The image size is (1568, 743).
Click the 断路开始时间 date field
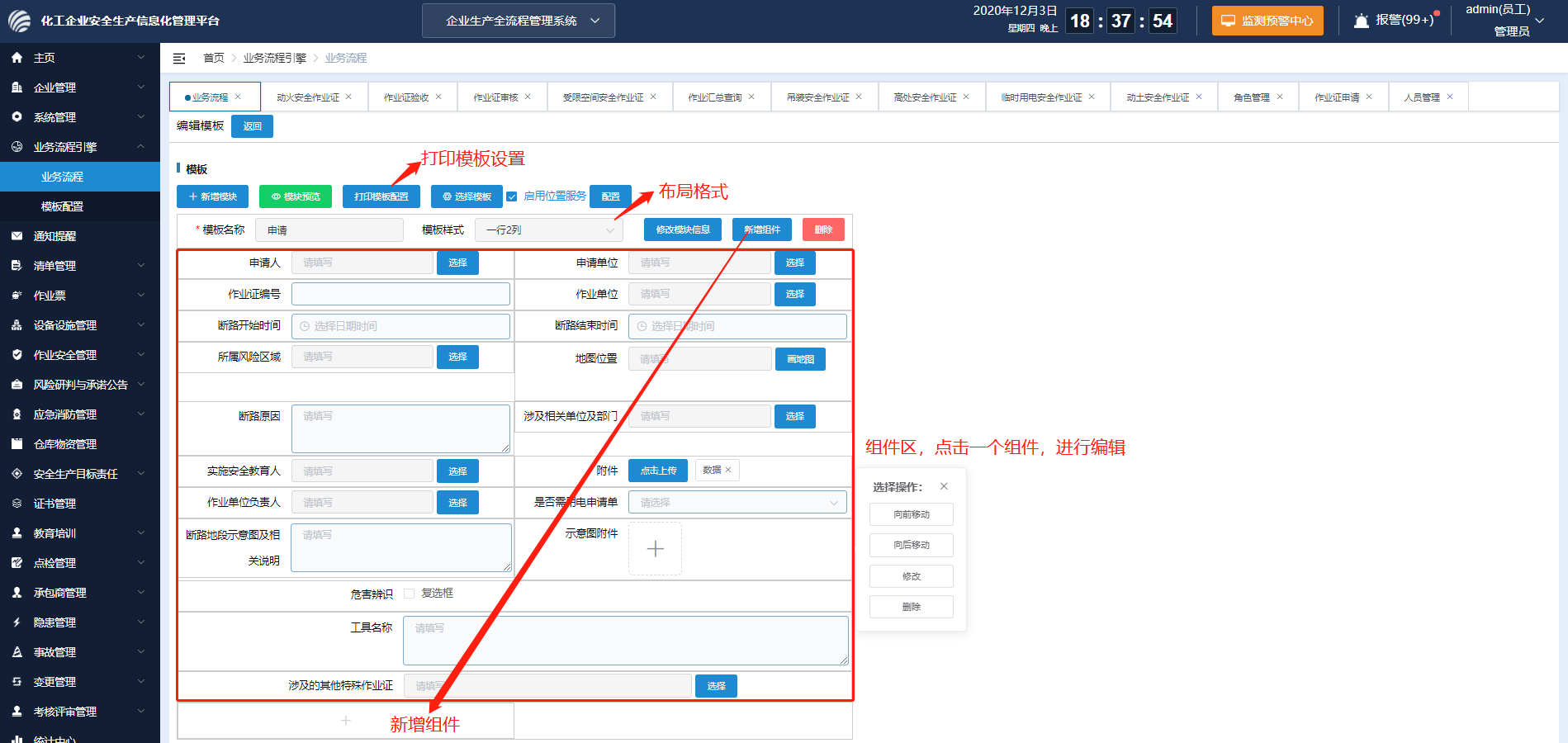pyautogui.click(x=400, y=326)
